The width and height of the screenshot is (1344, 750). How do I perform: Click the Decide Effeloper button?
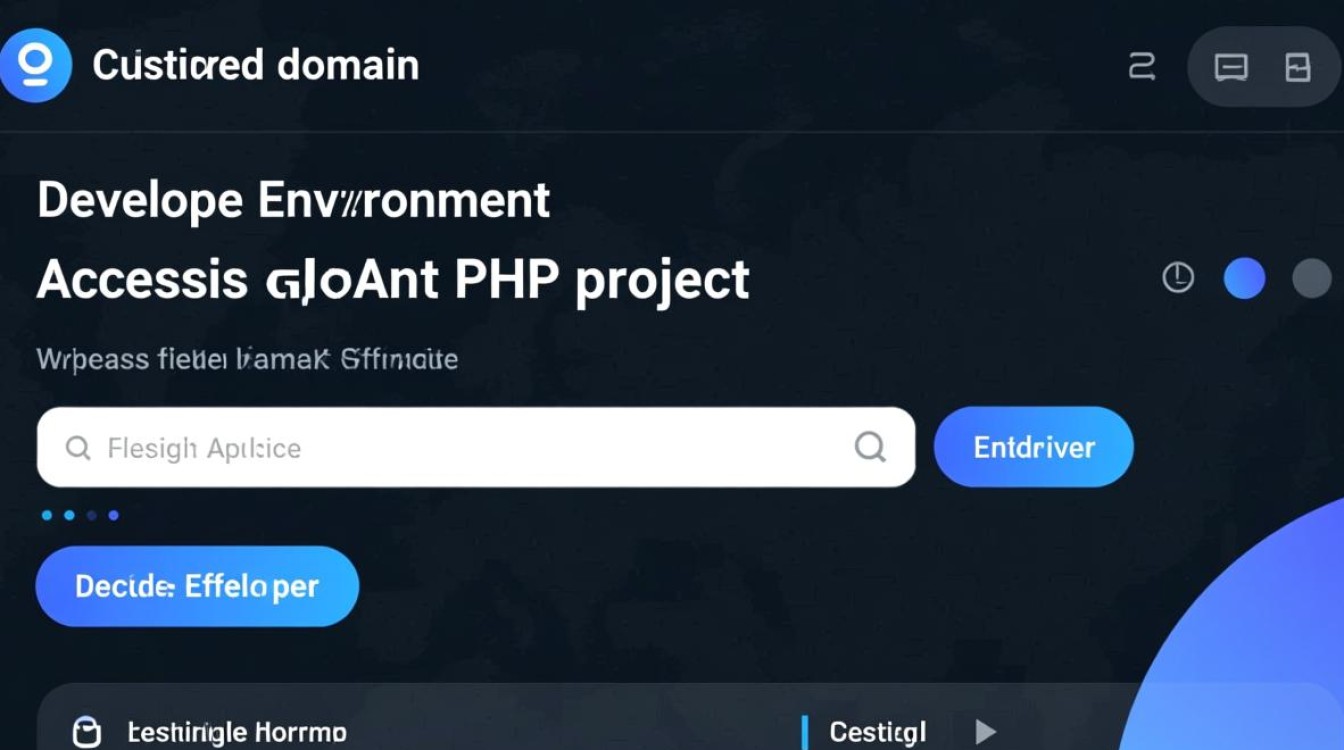[x=196, y=587]
